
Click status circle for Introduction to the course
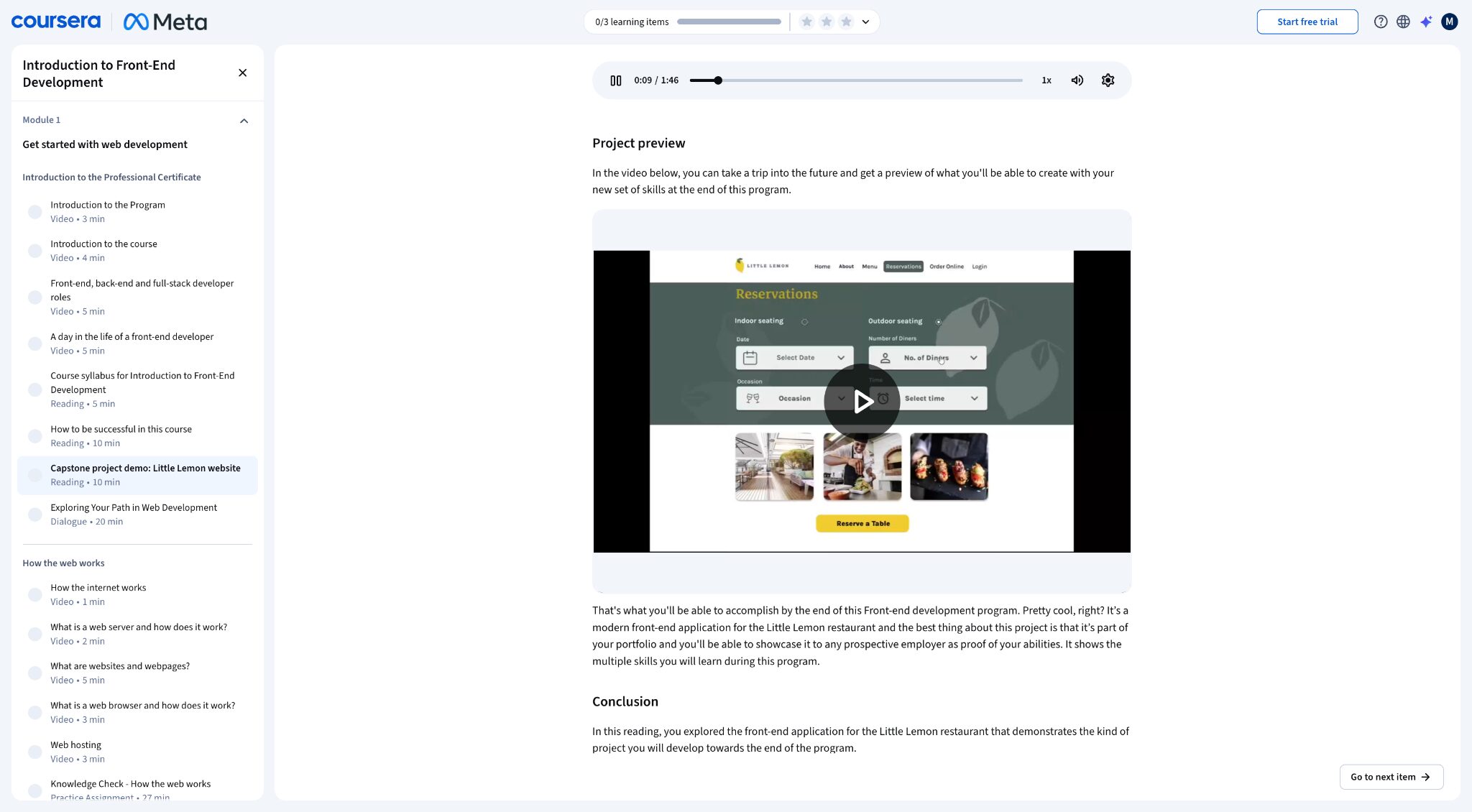click(x=34, y=251)
